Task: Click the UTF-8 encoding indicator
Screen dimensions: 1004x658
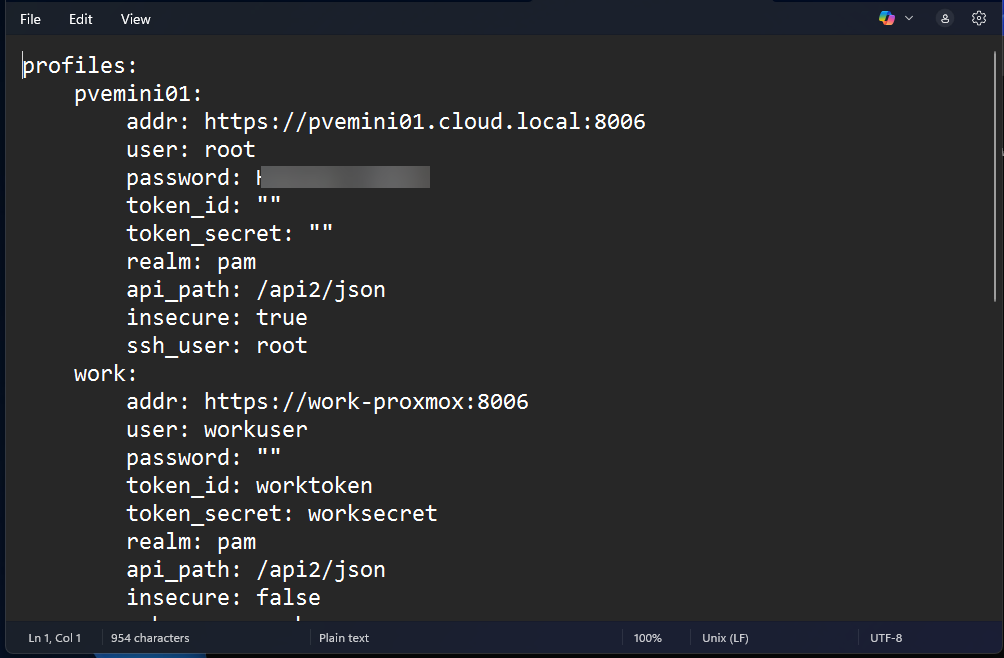Action: point(886,637)
